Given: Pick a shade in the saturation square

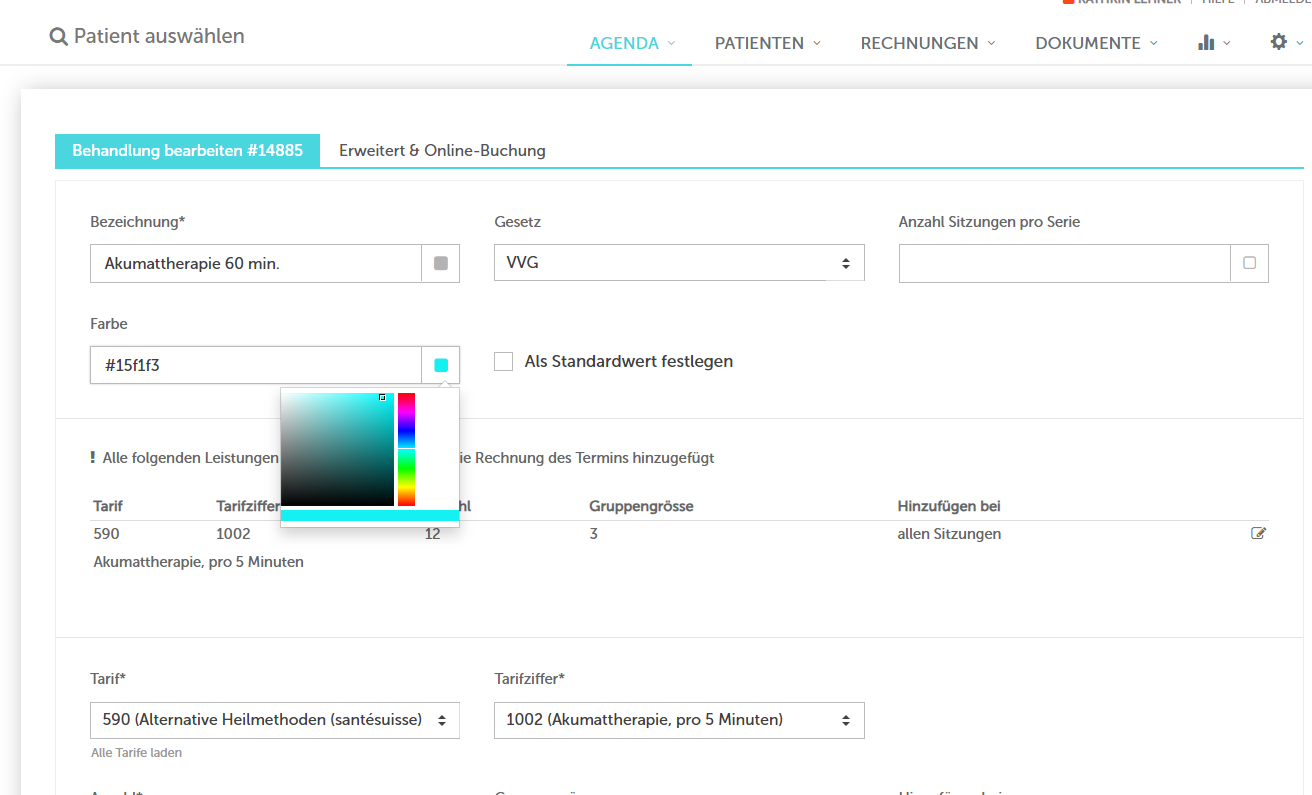Looking at the screenshot, I should pyautogui.click(x=337, y=449).
